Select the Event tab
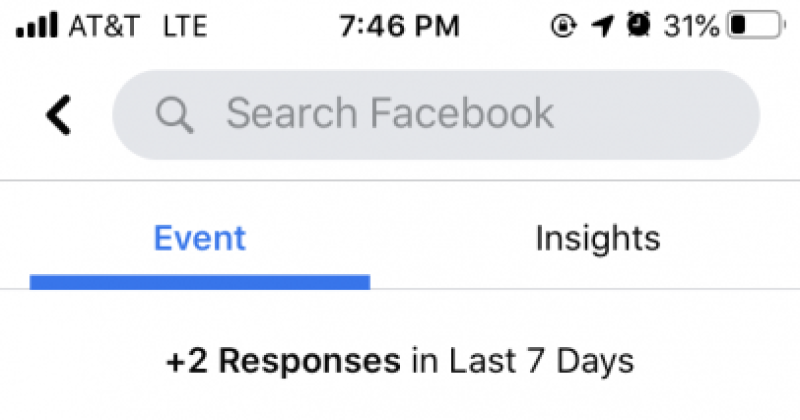This screenshot has width=800, height=420. click(x=199, y=239)
